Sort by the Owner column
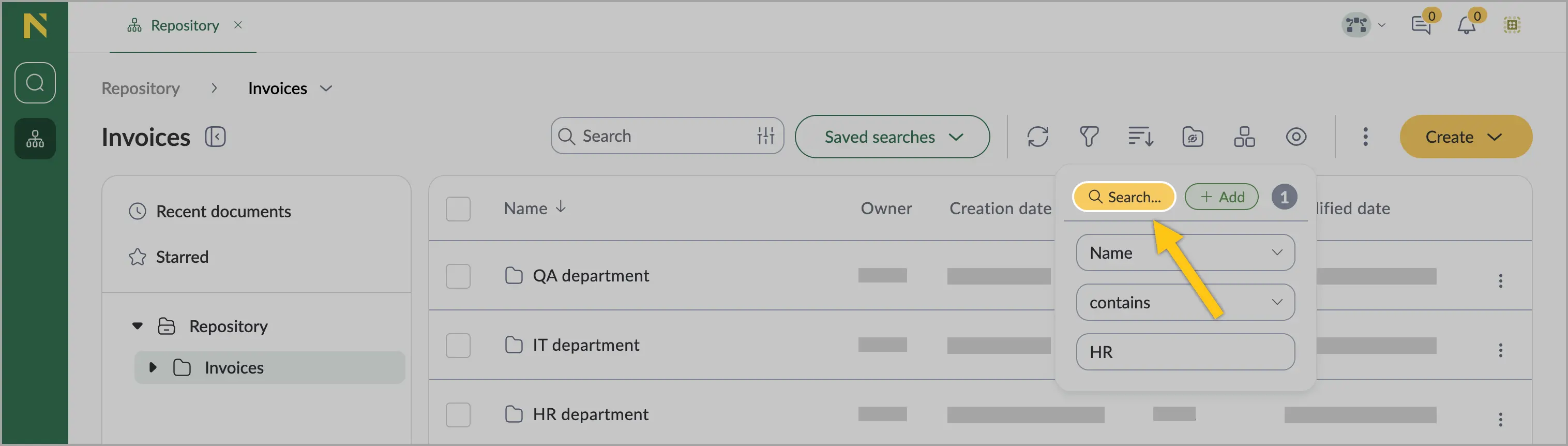The width and height of the screenshot is (1568, 446). (886, 209)
